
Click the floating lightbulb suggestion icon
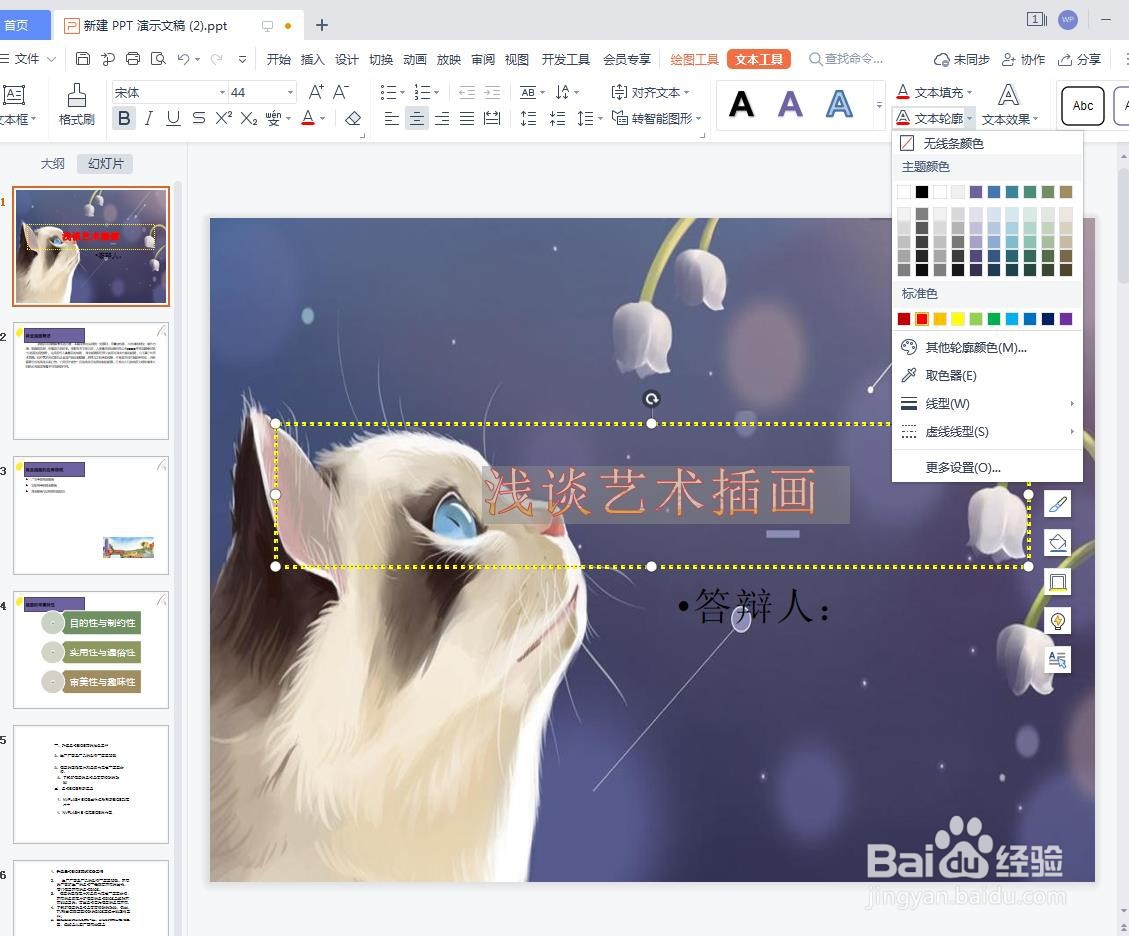1057,621
